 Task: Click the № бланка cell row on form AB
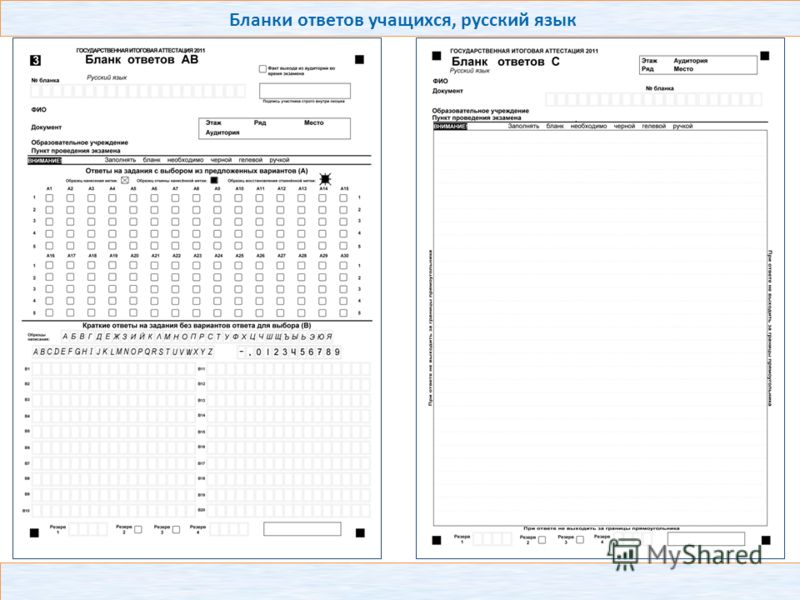coord(138,91)
